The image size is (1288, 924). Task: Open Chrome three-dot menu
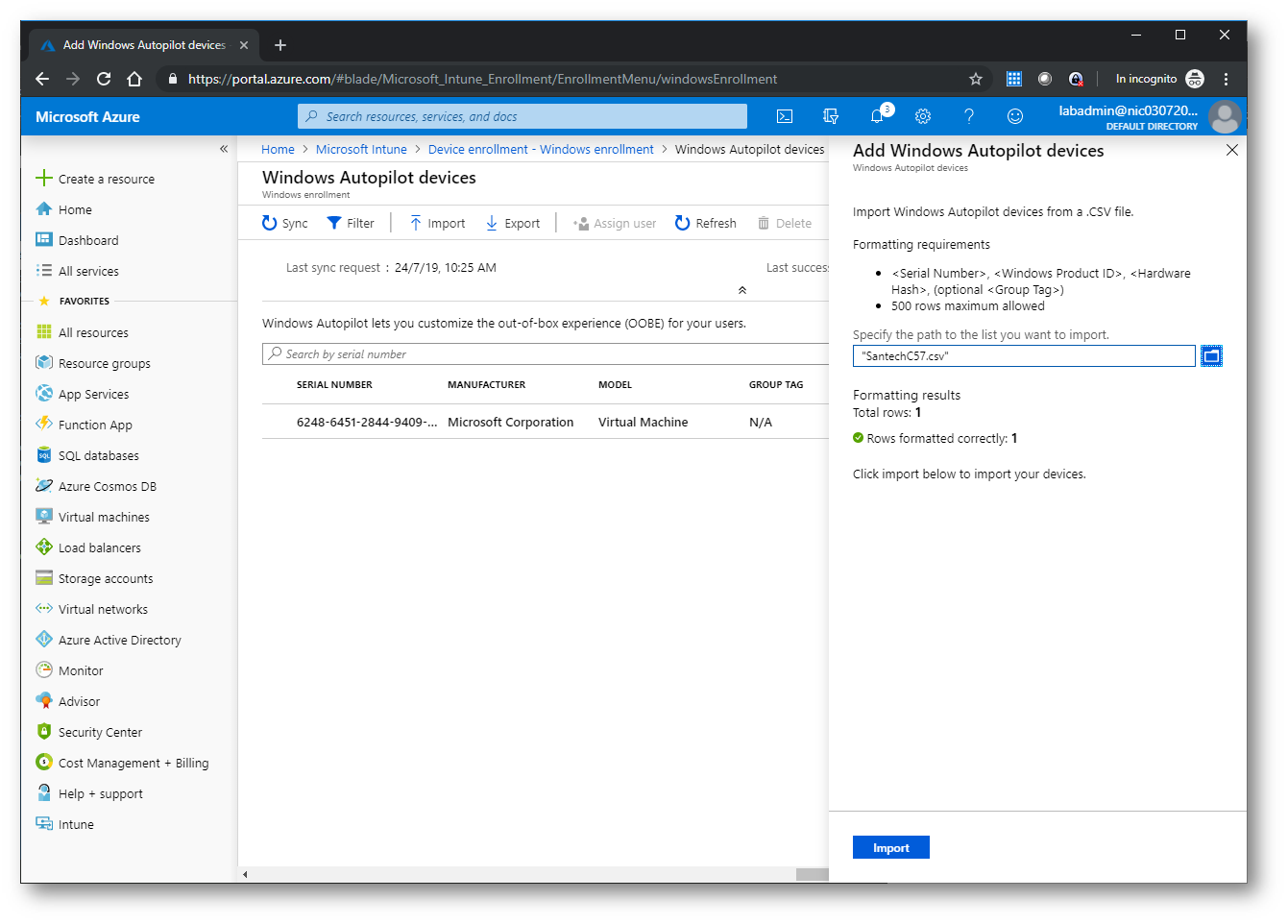pyautogui.click(x=1226, y=79)
